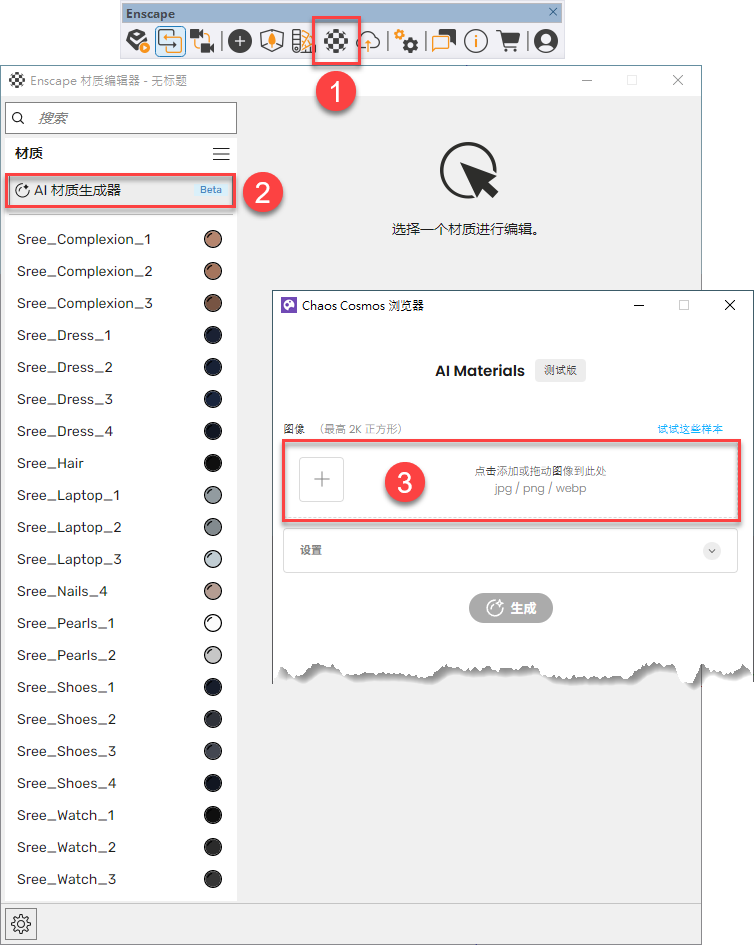Screen dimensions: 754x945
Task: Expand the 设置 section chevron
Action: pos(712,551)
